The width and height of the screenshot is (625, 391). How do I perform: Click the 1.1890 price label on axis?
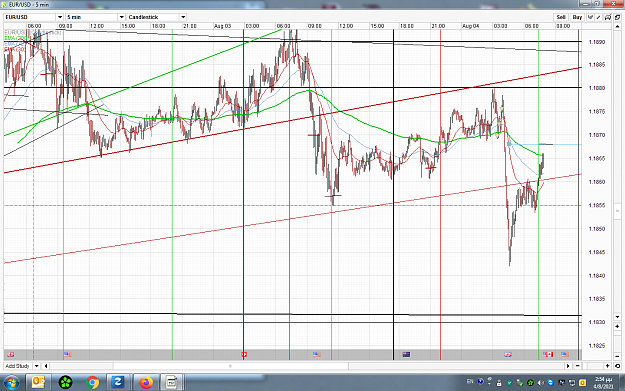[597, 42]
